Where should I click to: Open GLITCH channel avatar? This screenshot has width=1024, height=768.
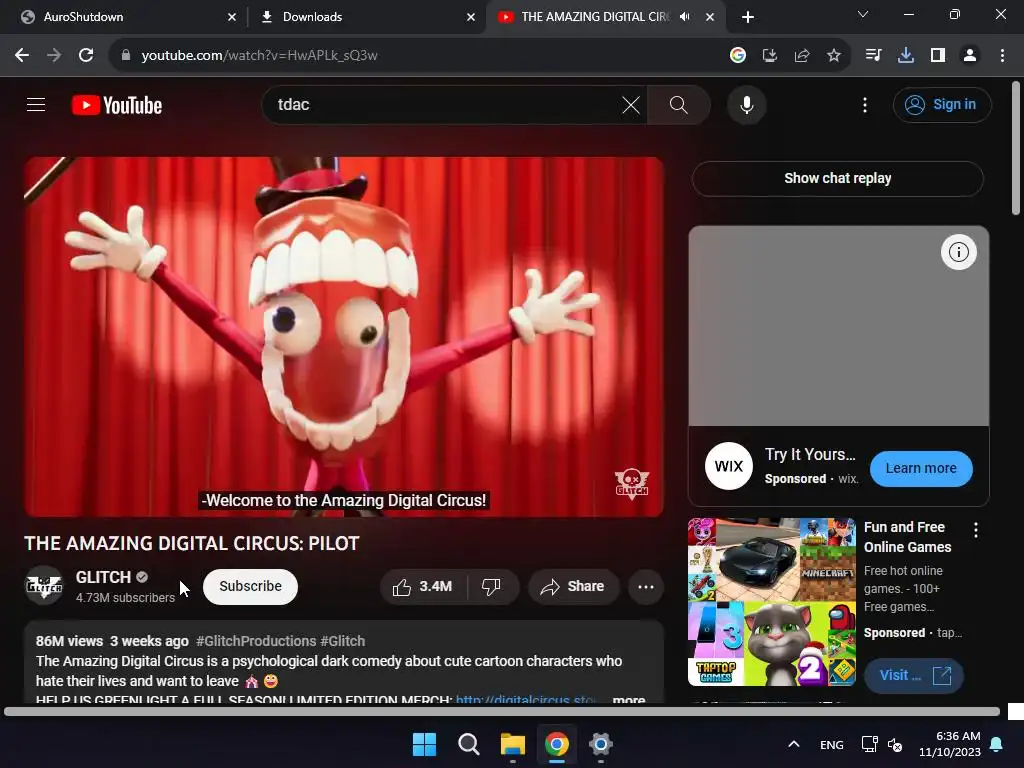44,586
